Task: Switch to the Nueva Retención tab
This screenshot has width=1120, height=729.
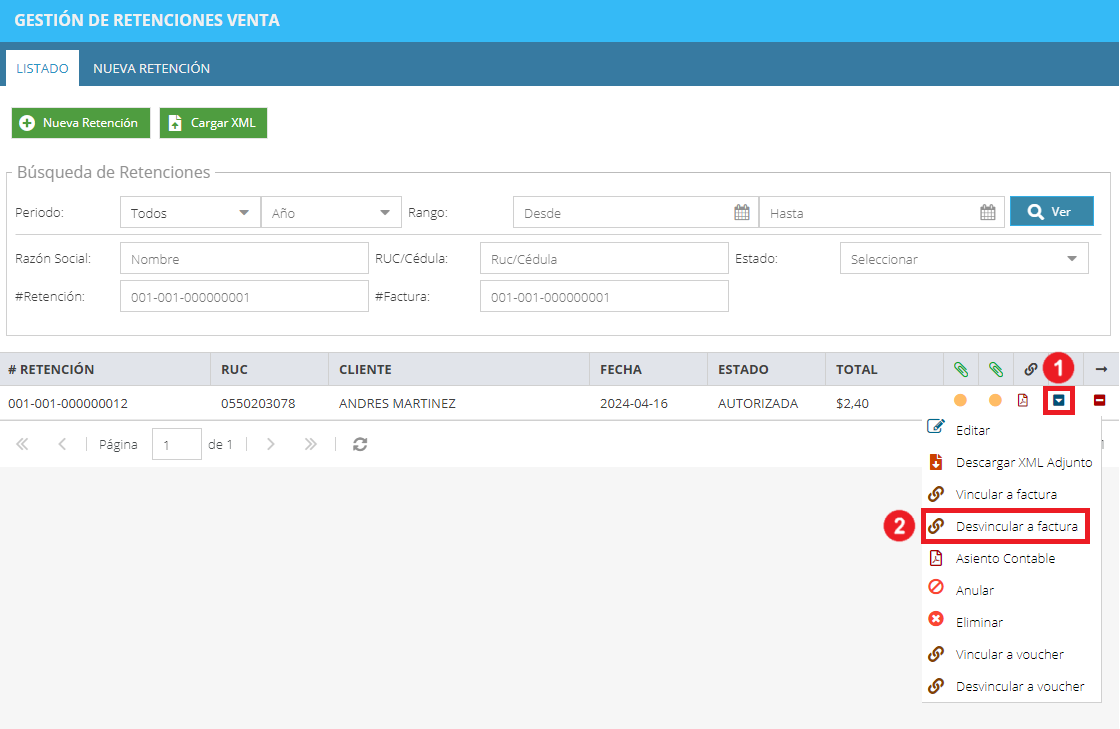Action: coord(151,69)
